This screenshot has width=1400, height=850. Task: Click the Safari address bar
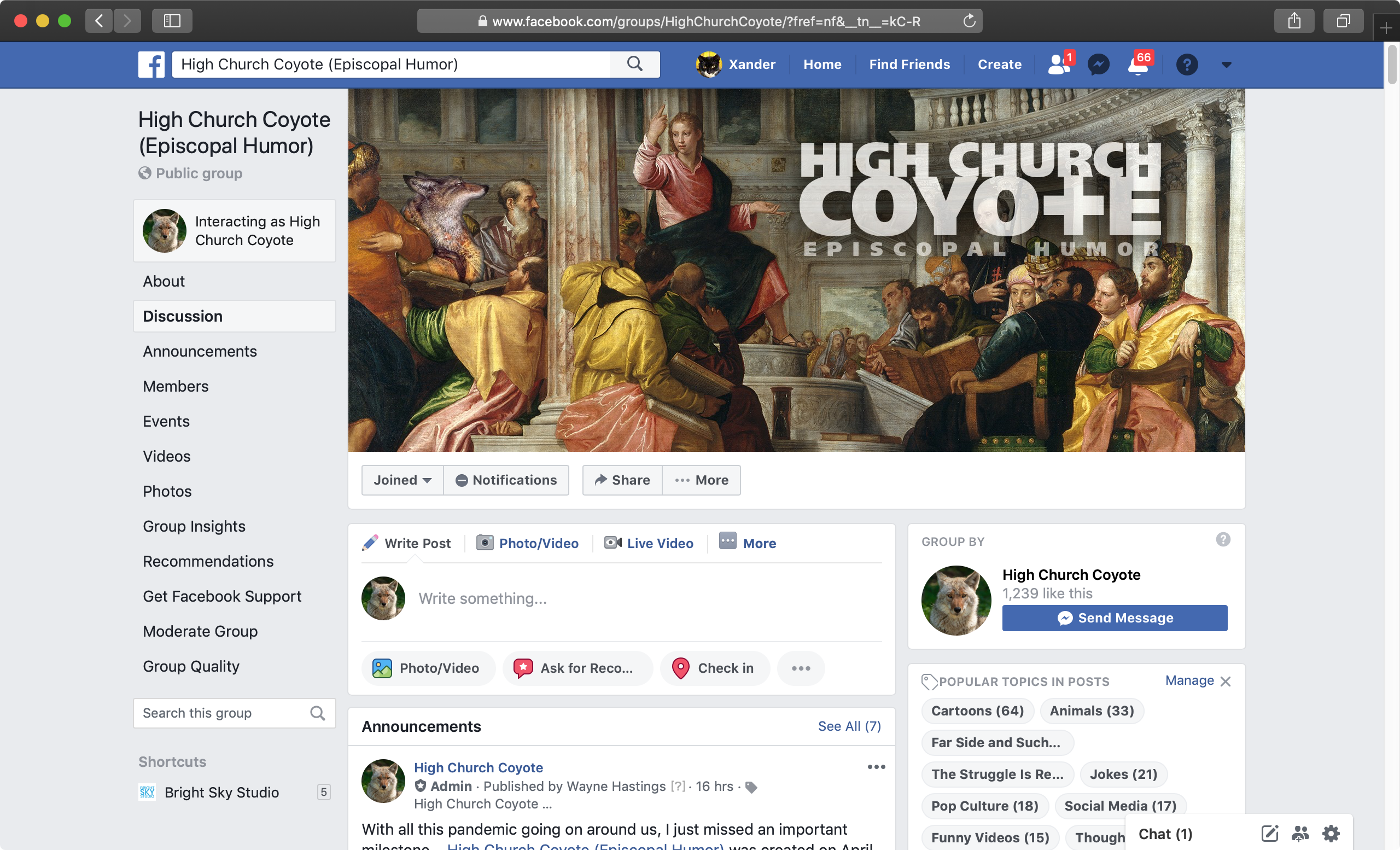pyautogui.click(x=700, y=21)
